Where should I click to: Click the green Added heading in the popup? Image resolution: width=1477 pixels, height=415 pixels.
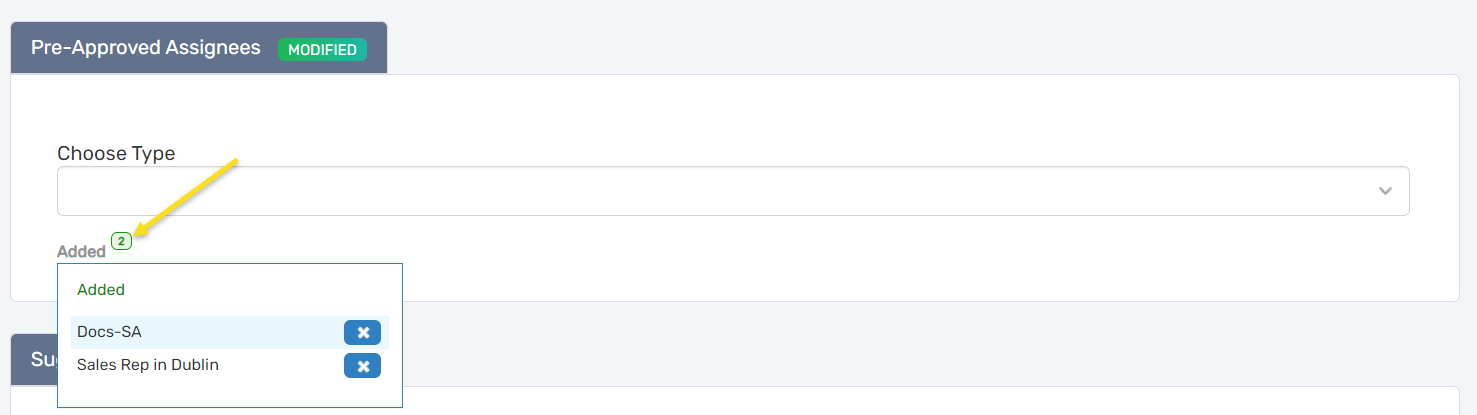(101, 290)
